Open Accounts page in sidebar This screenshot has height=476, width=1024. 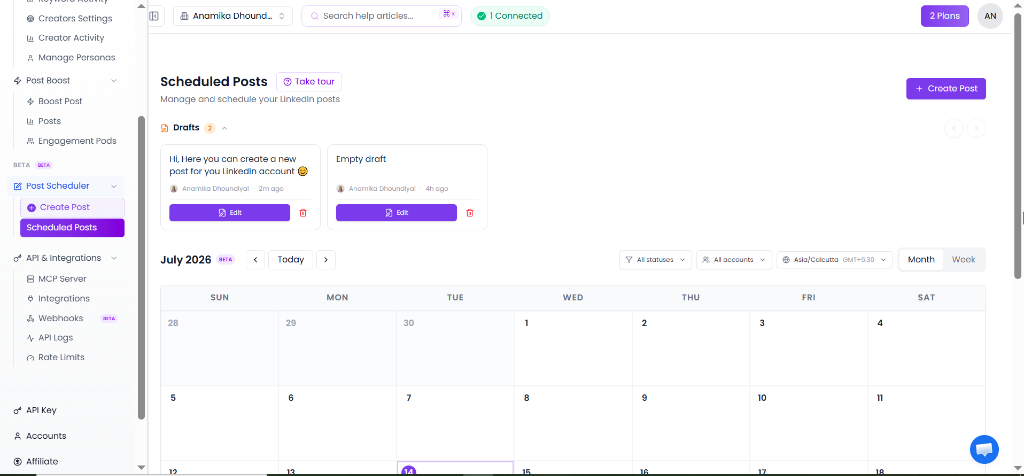[x=40, y=436]
